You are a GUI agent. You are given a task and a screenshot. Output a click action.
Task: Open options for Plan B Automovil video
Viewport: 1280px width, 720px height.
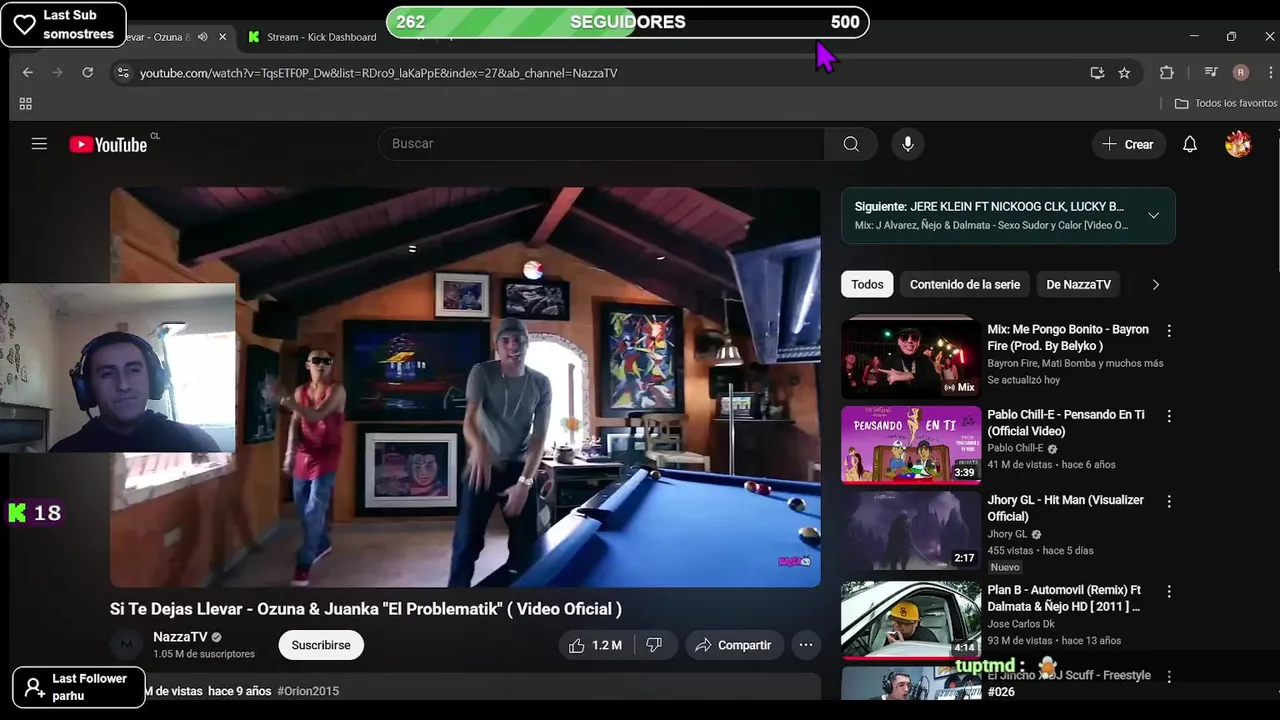[1169, 592]
